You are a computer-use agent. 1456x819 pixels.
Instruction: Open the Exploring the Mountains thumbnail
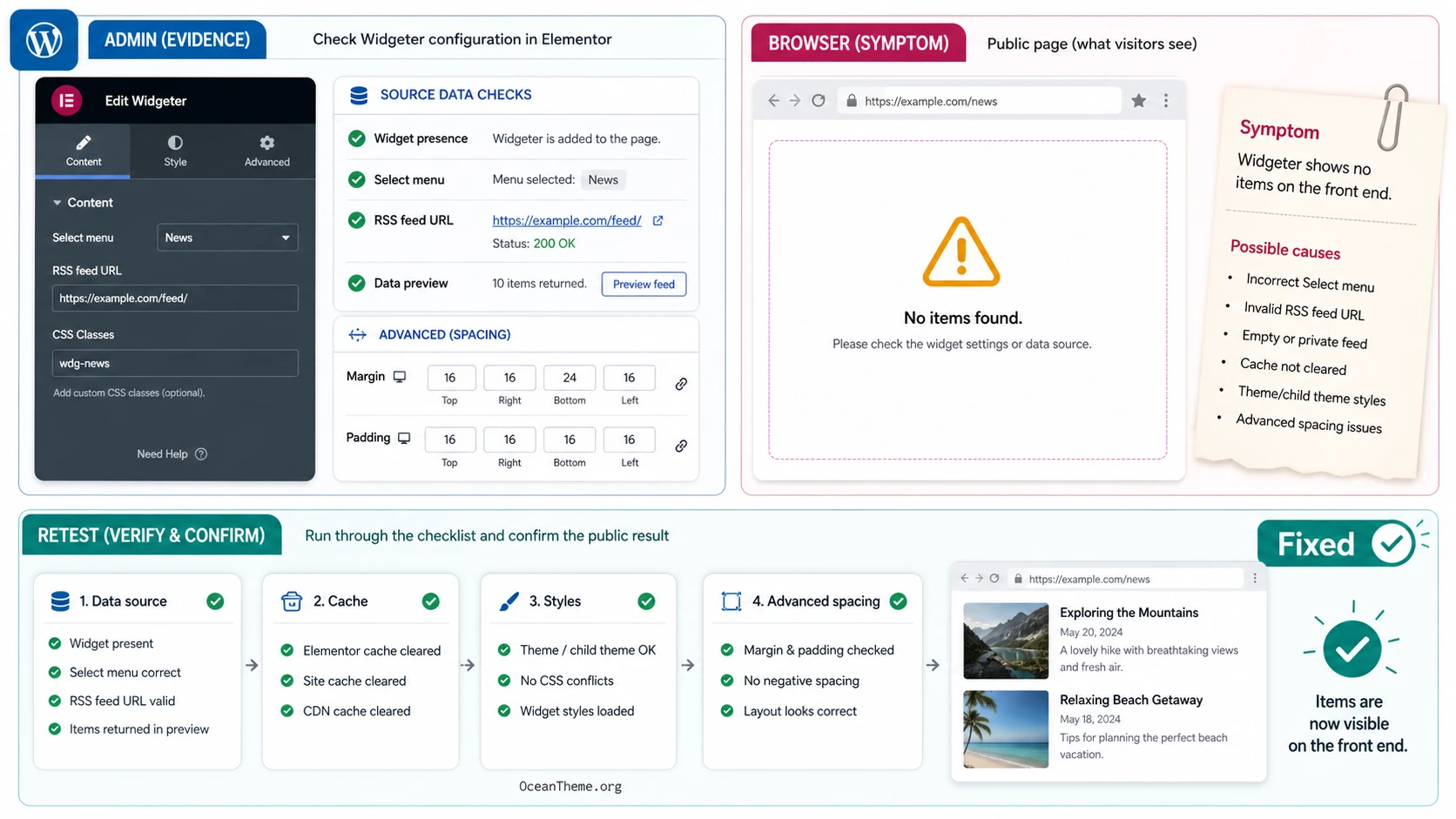pos(1006,641)
